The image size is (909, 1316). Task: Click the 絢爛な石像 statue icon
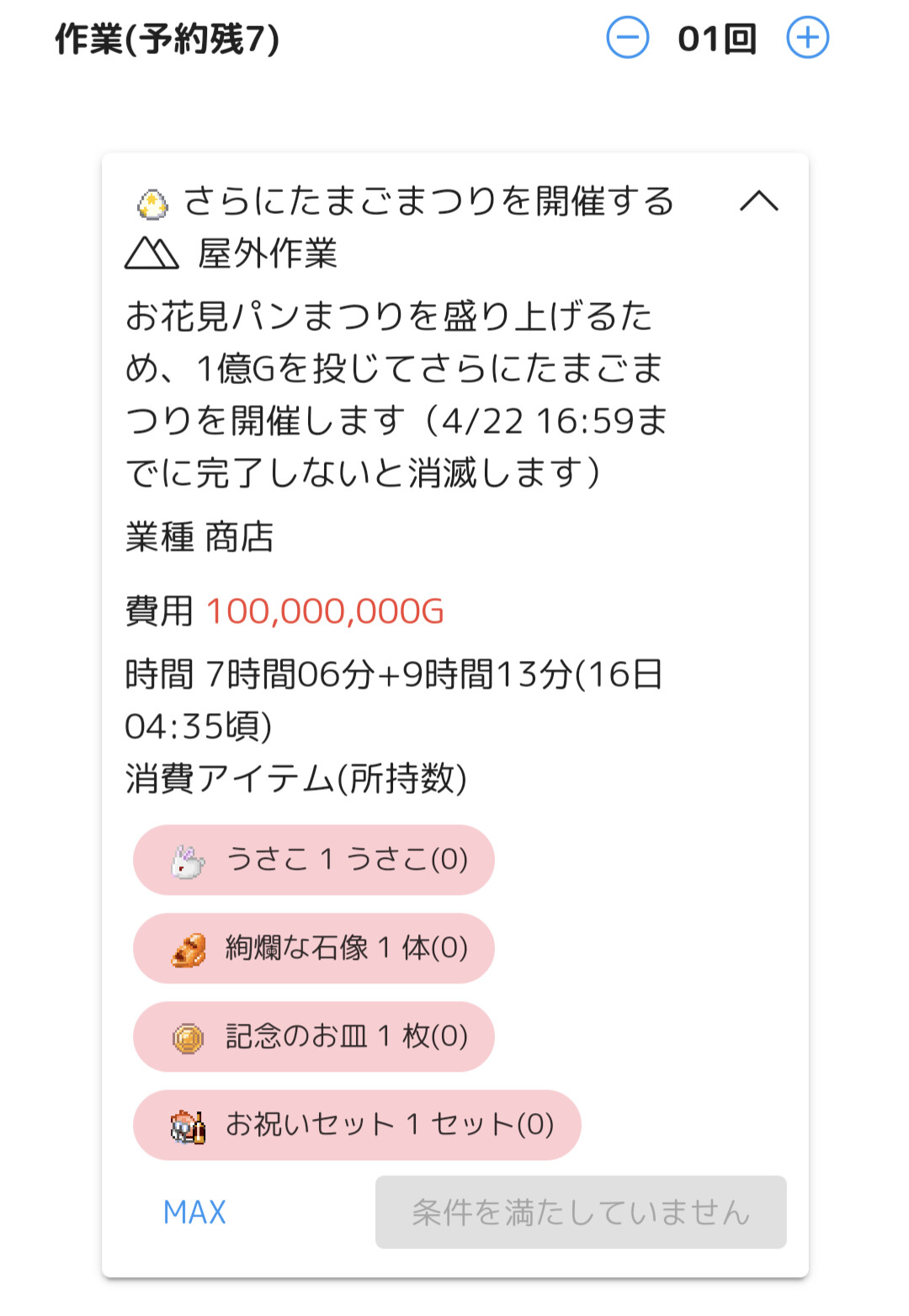[x=189, y=950]
